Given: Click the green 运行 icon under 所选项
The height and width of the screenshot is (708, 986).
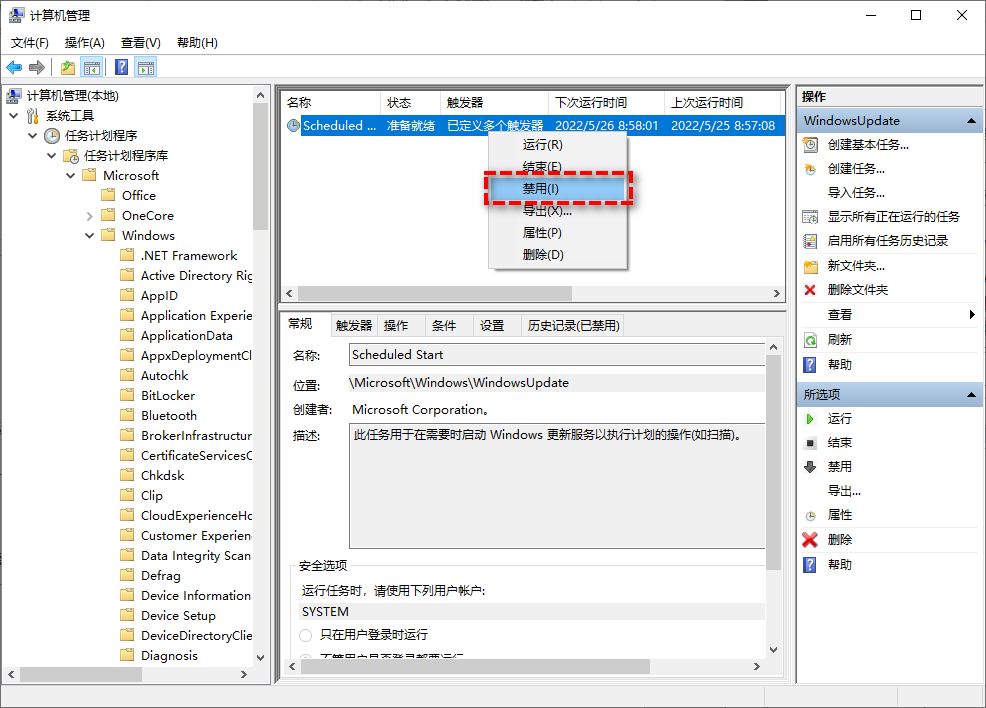Looking at the screenshot, I should [x=811, y=419].
